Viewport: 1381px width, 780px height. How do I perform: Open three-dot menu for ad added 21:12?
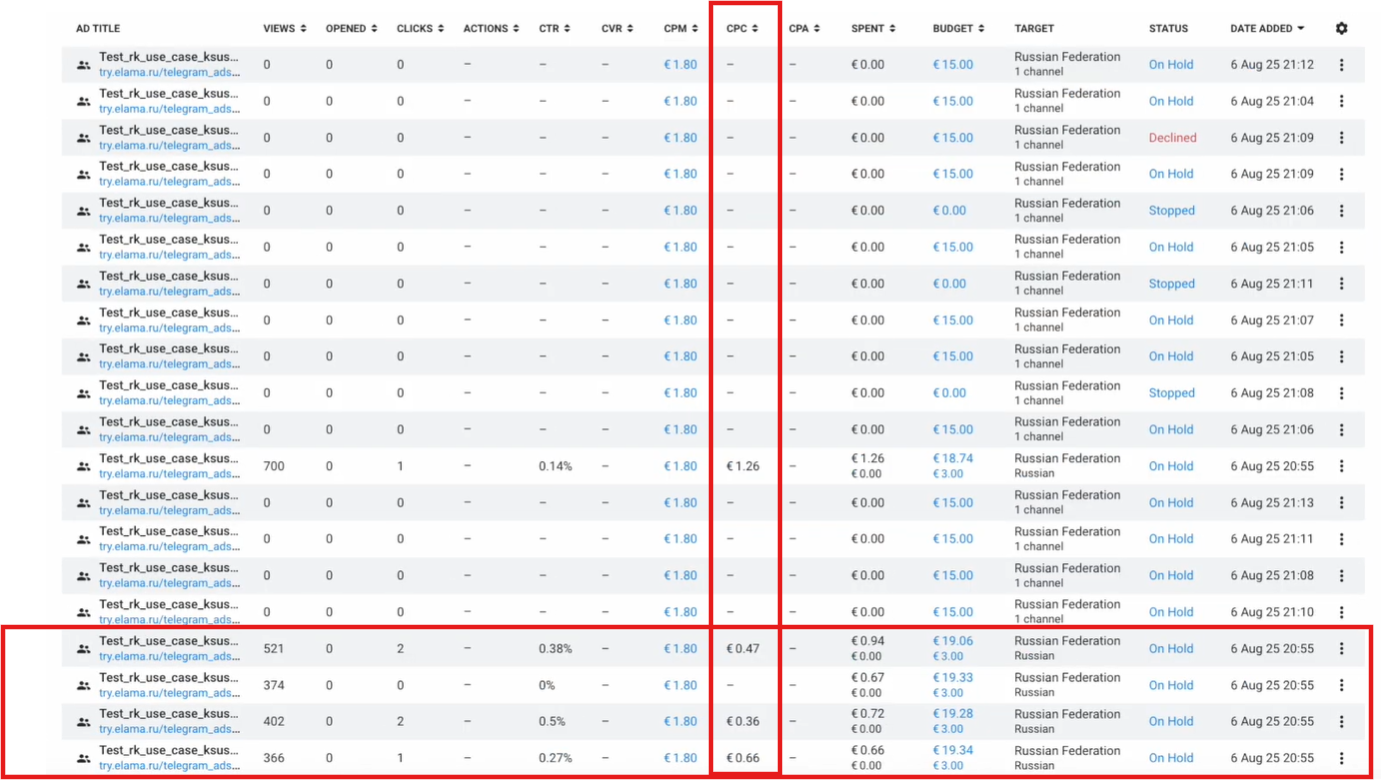1341,65
